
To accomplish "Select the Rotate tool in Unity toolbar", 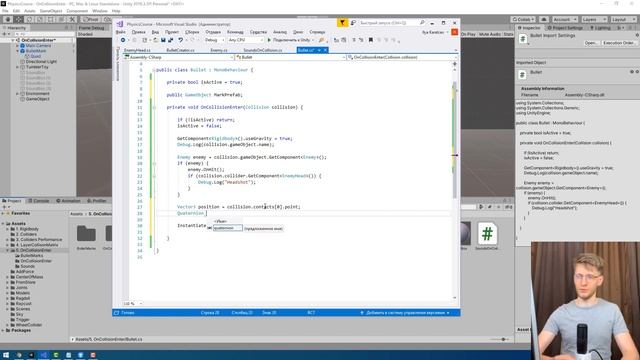I will [29, 19].
